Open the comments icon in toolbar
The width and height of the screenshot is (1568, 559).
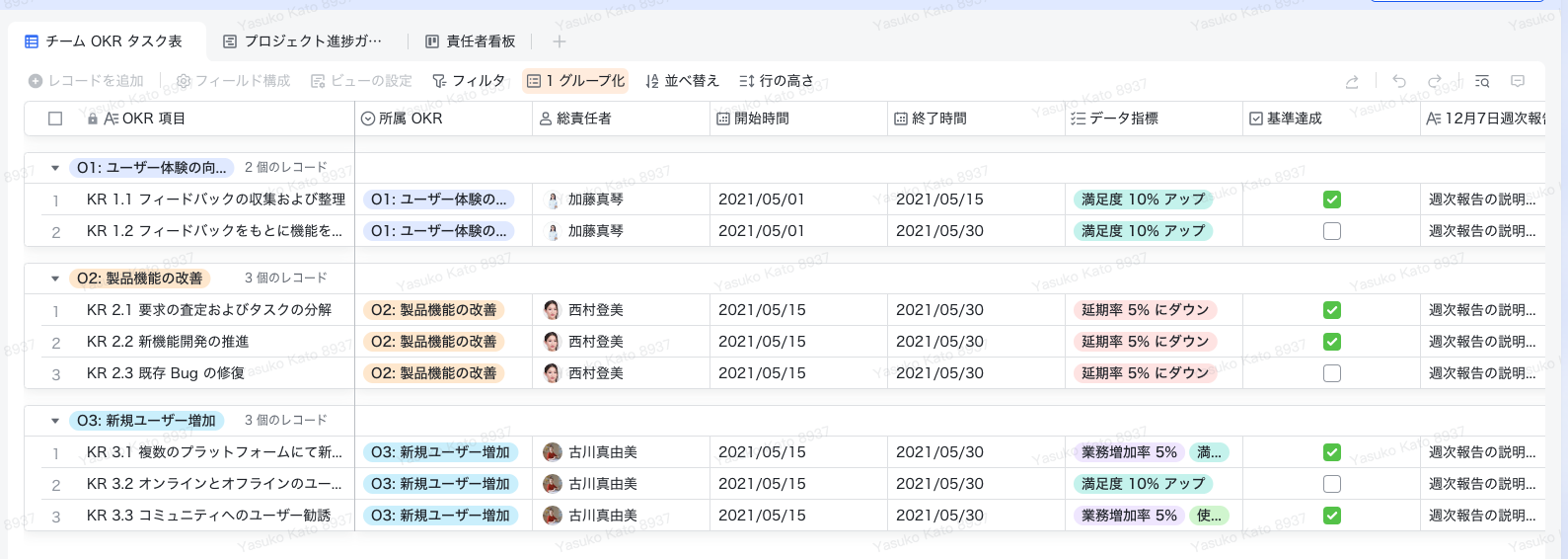tap(1518, 81)
